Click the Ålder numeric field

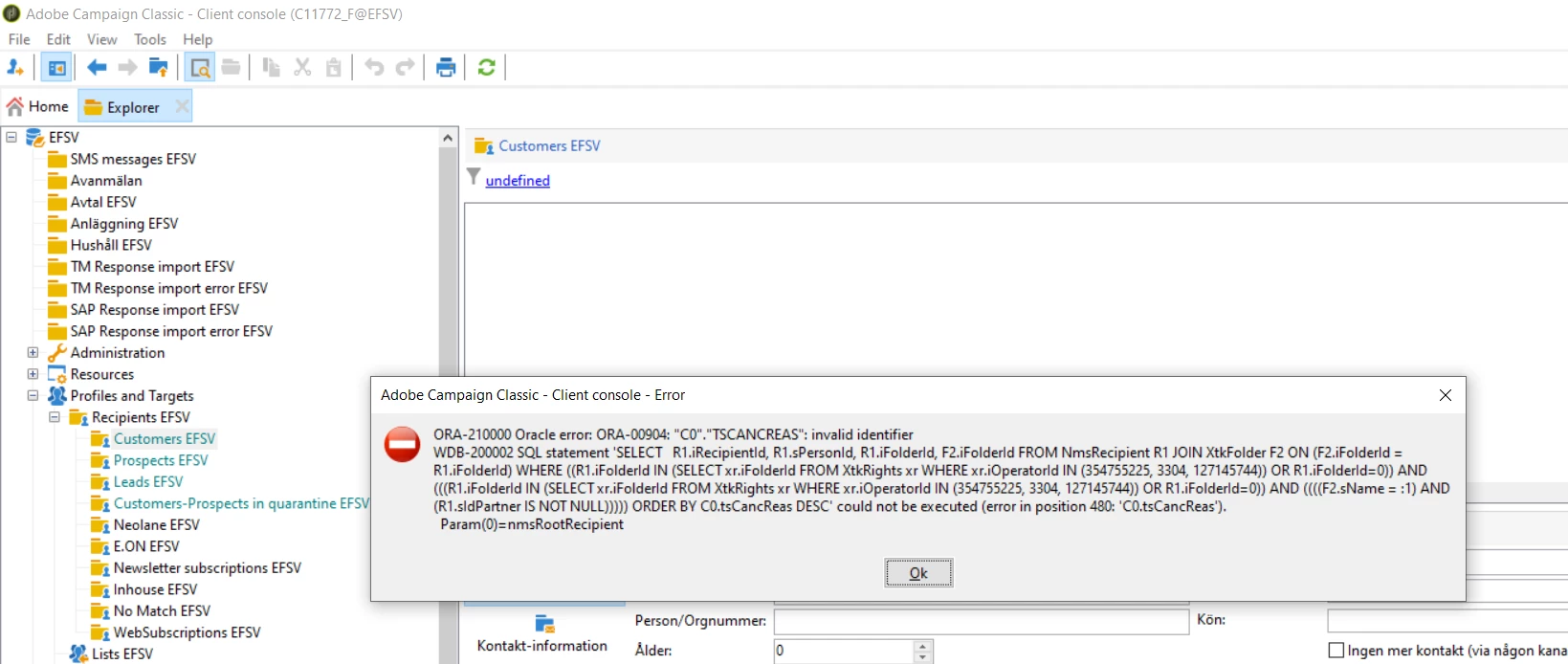coord(845,651)
